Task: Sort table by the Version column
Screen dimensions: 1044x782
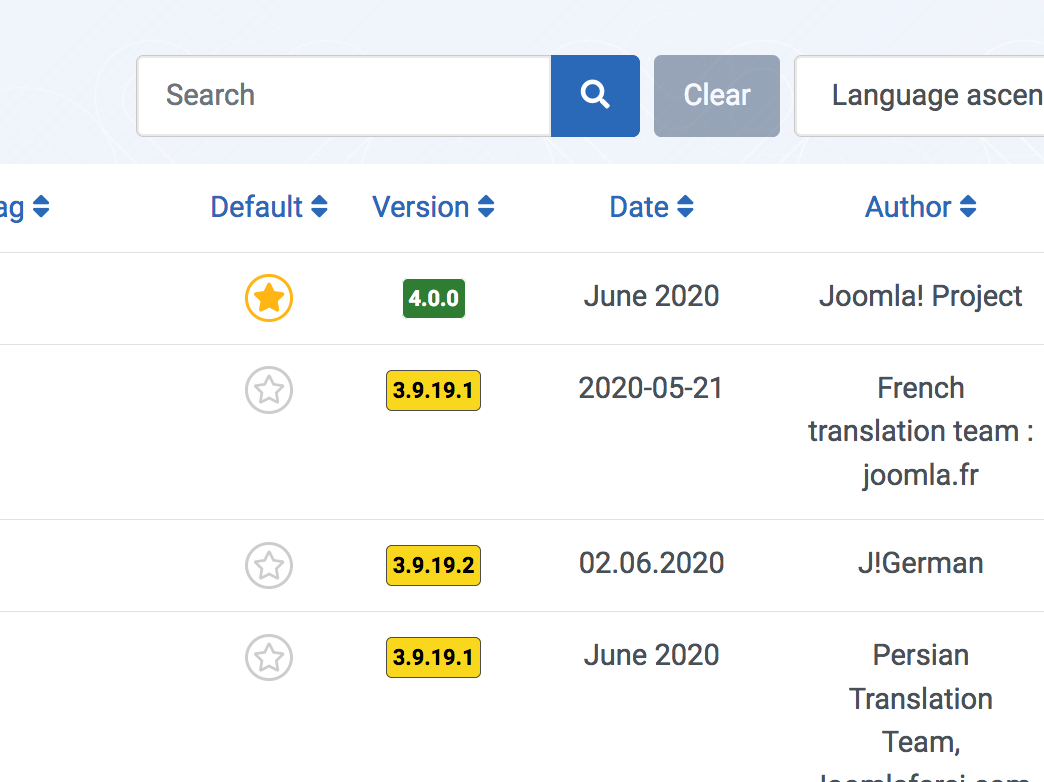Action: [433, 206]
